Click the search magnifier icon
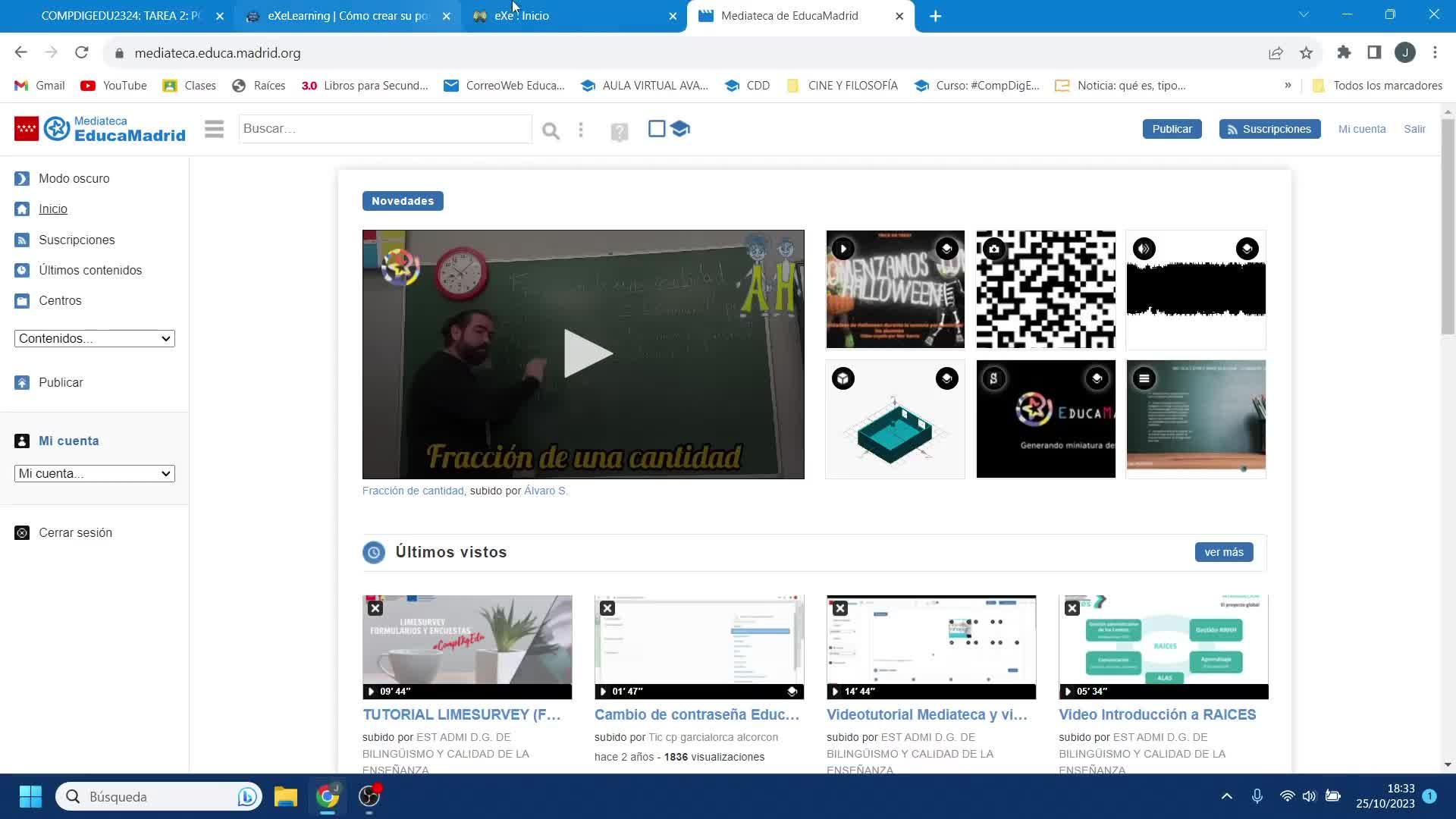 pos(551,131)
